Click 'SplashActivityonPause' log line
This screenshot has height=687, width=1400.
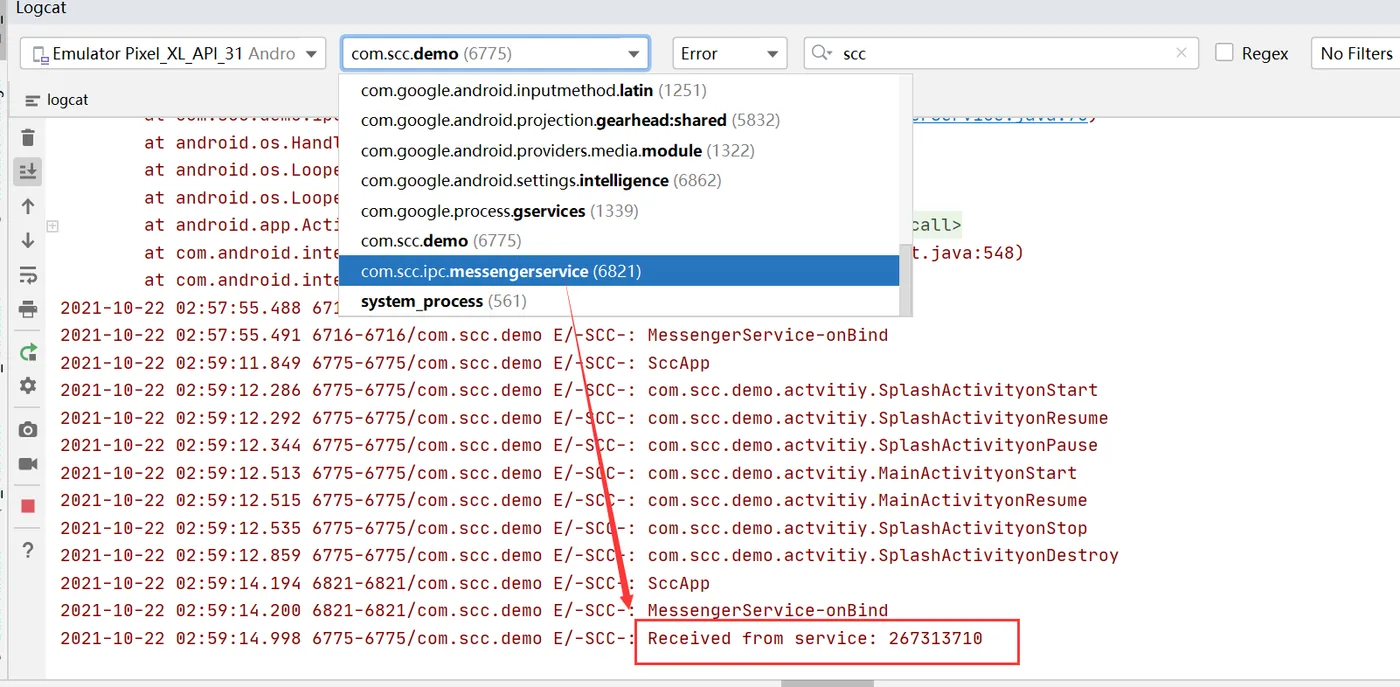579,445
